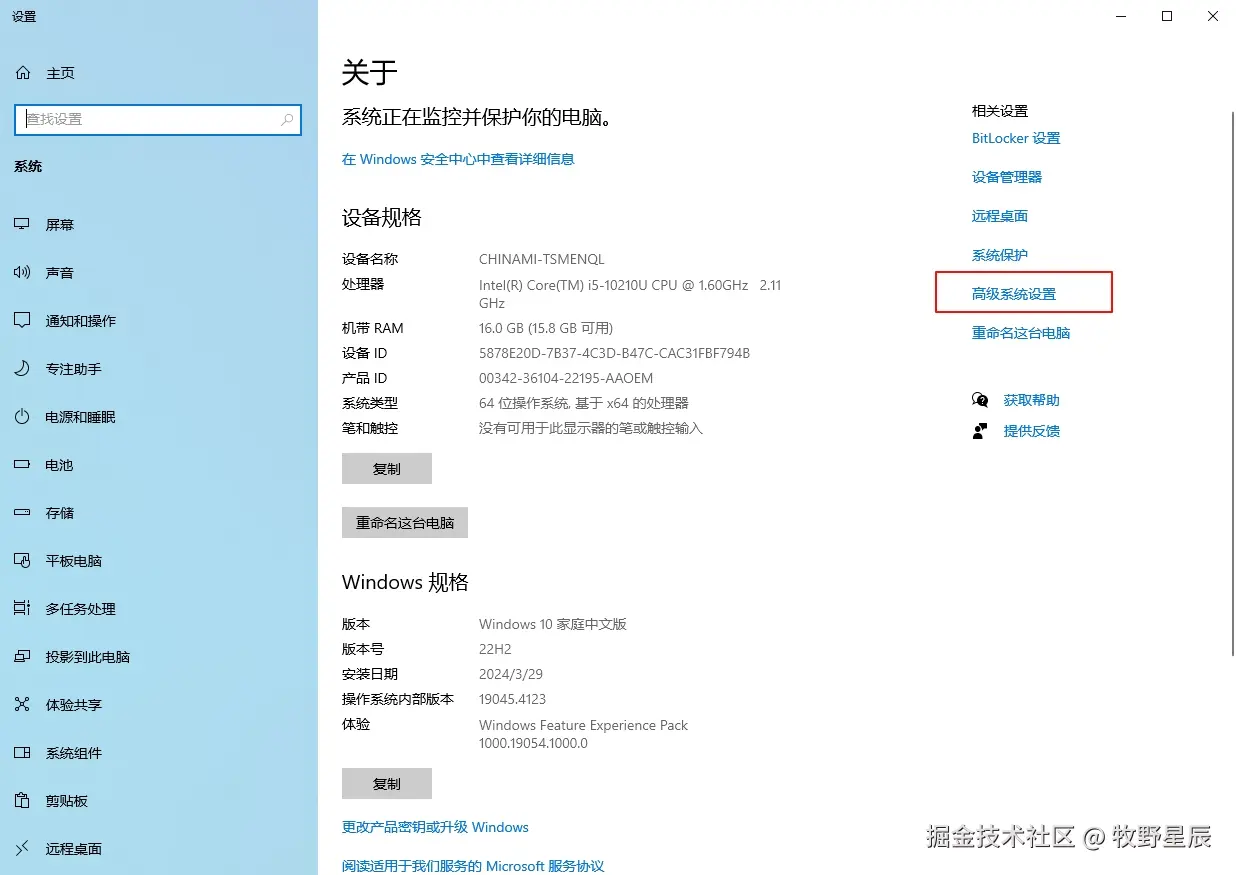Maximize the Settings window

(1167, 16)
